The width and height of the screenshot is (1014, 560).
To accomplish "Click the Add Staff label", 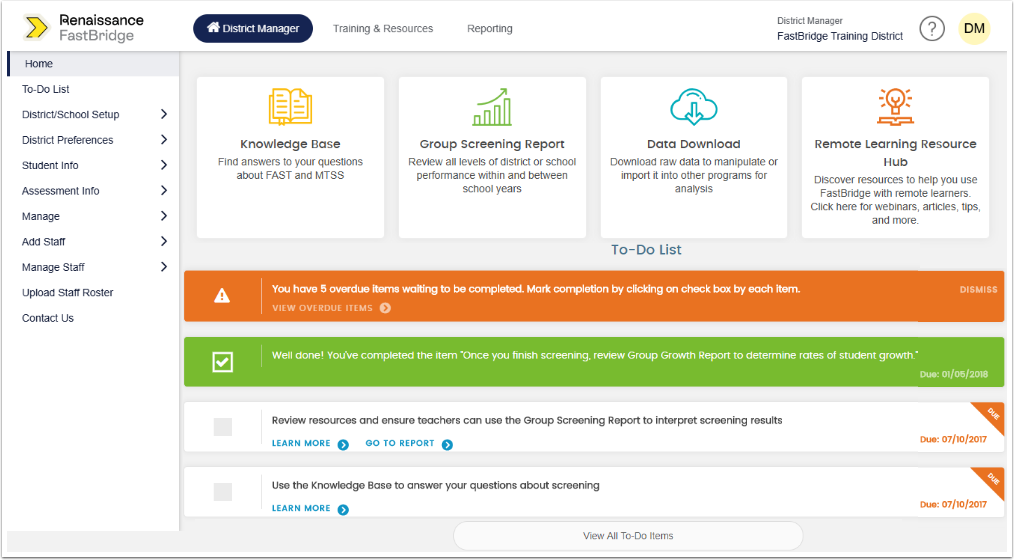I will (x=43, y=242).
